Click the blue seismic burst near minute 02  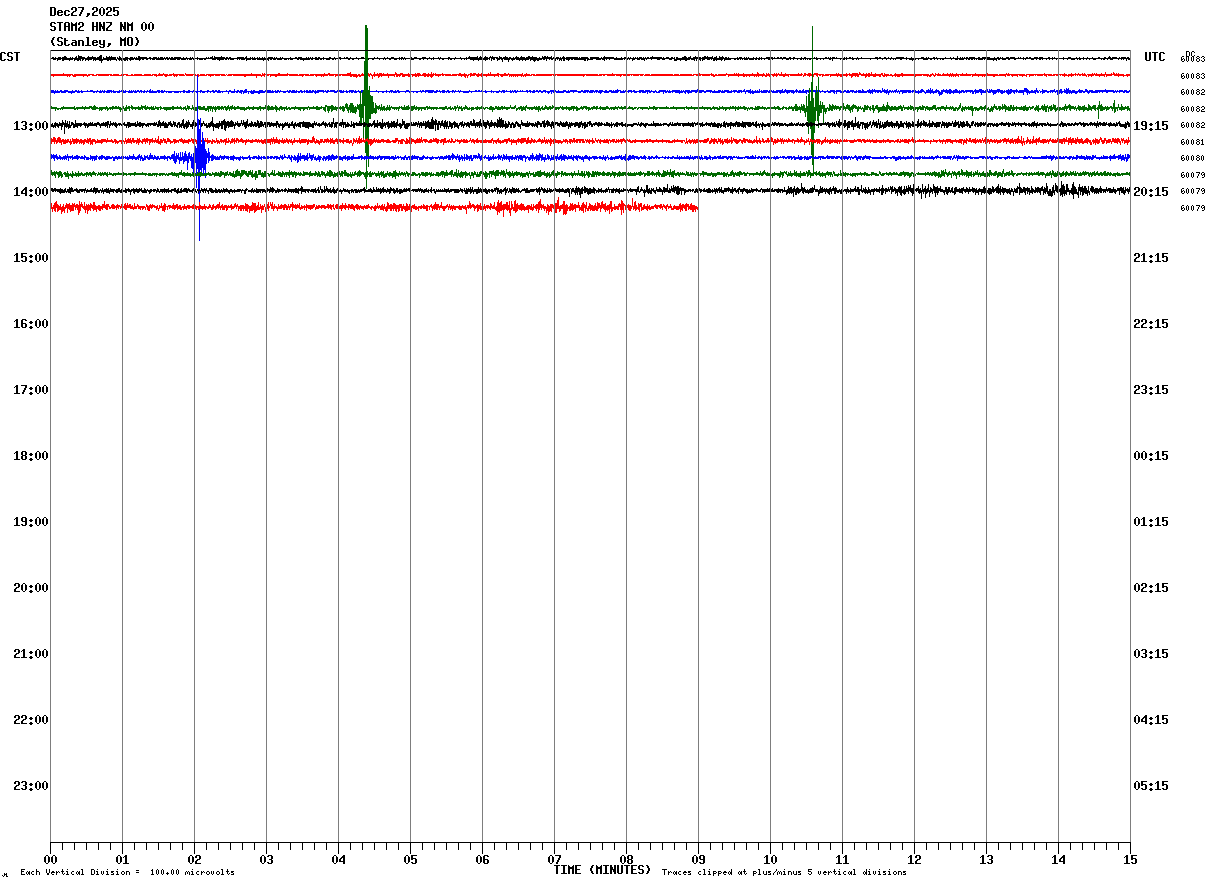click(x=200, y=157)
